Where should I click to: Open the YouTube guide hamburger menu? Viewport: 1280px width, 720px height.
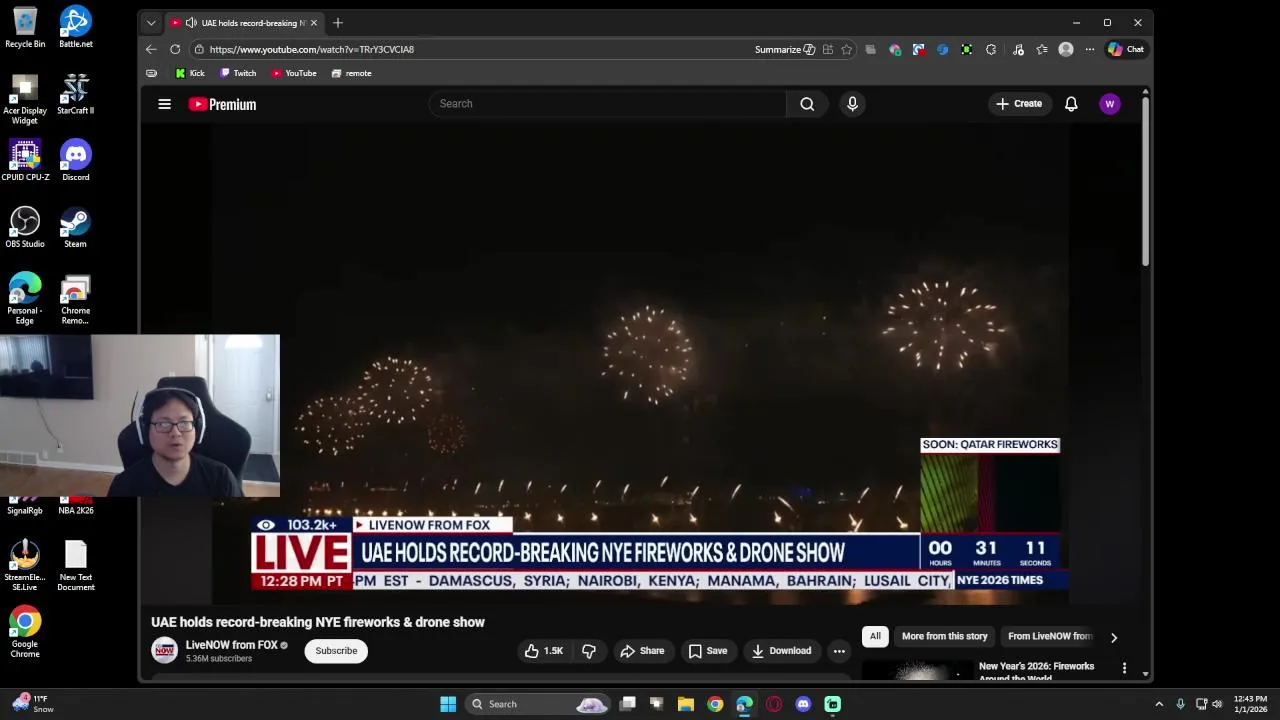[x=164, y=104]
